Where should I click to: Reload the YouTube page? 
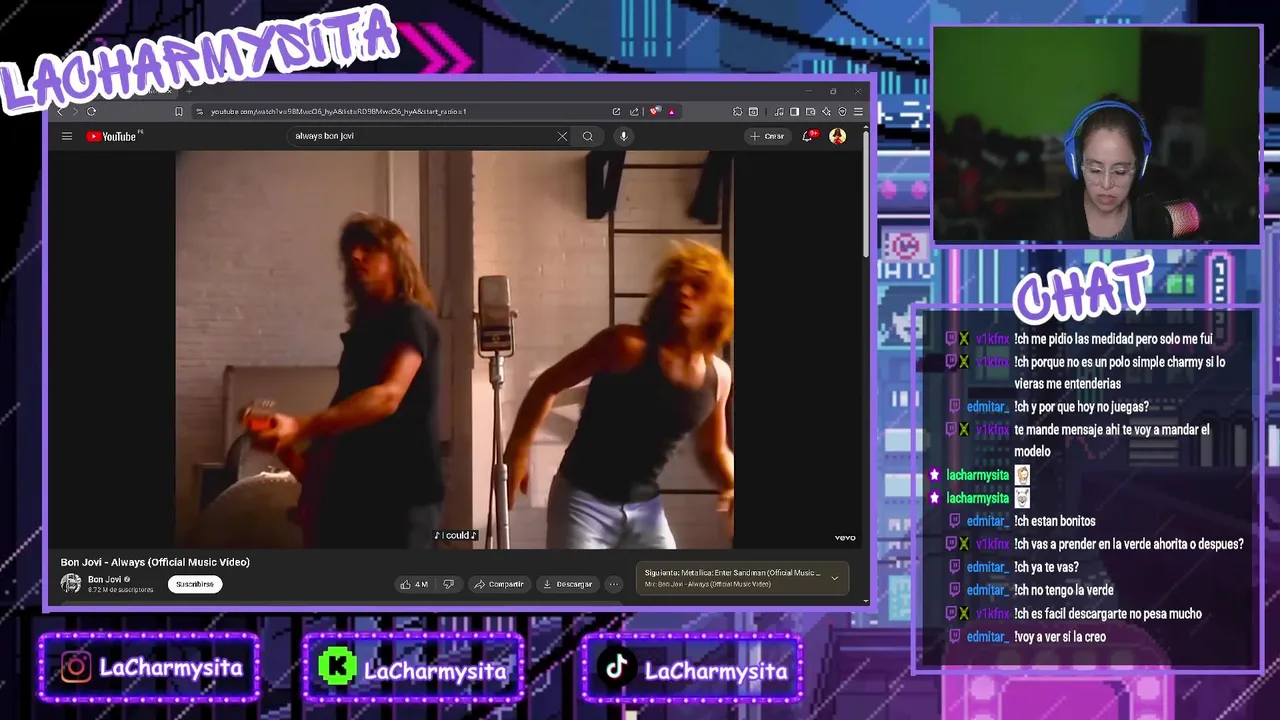click(x=91, y=111)
